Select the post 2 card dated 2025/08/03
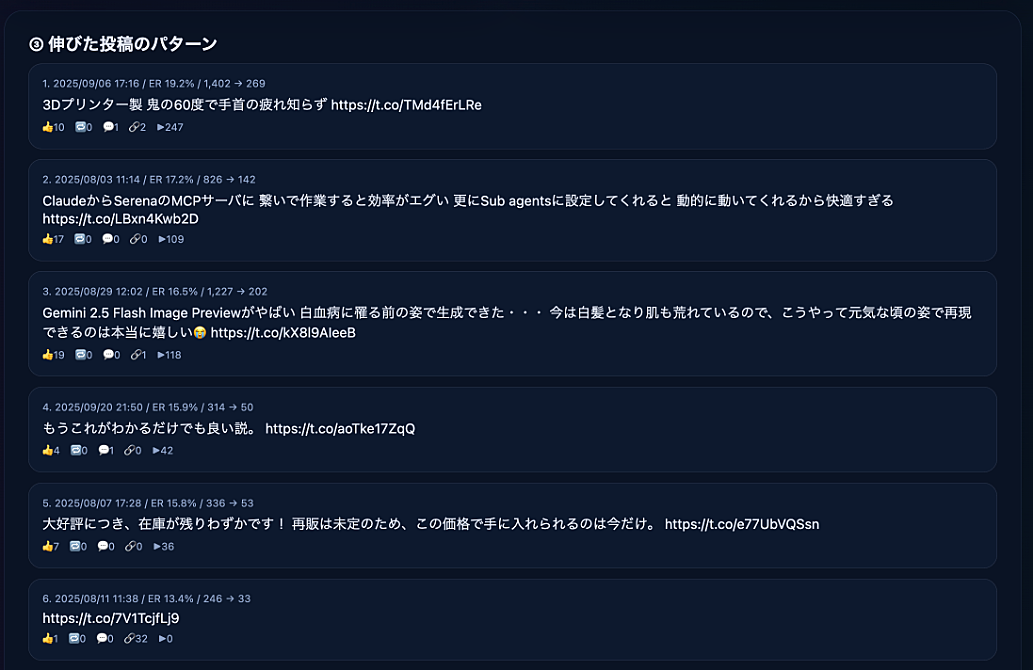Viewport: 1033px width, 670px height. pyautogui.click(x=512, y=210)
